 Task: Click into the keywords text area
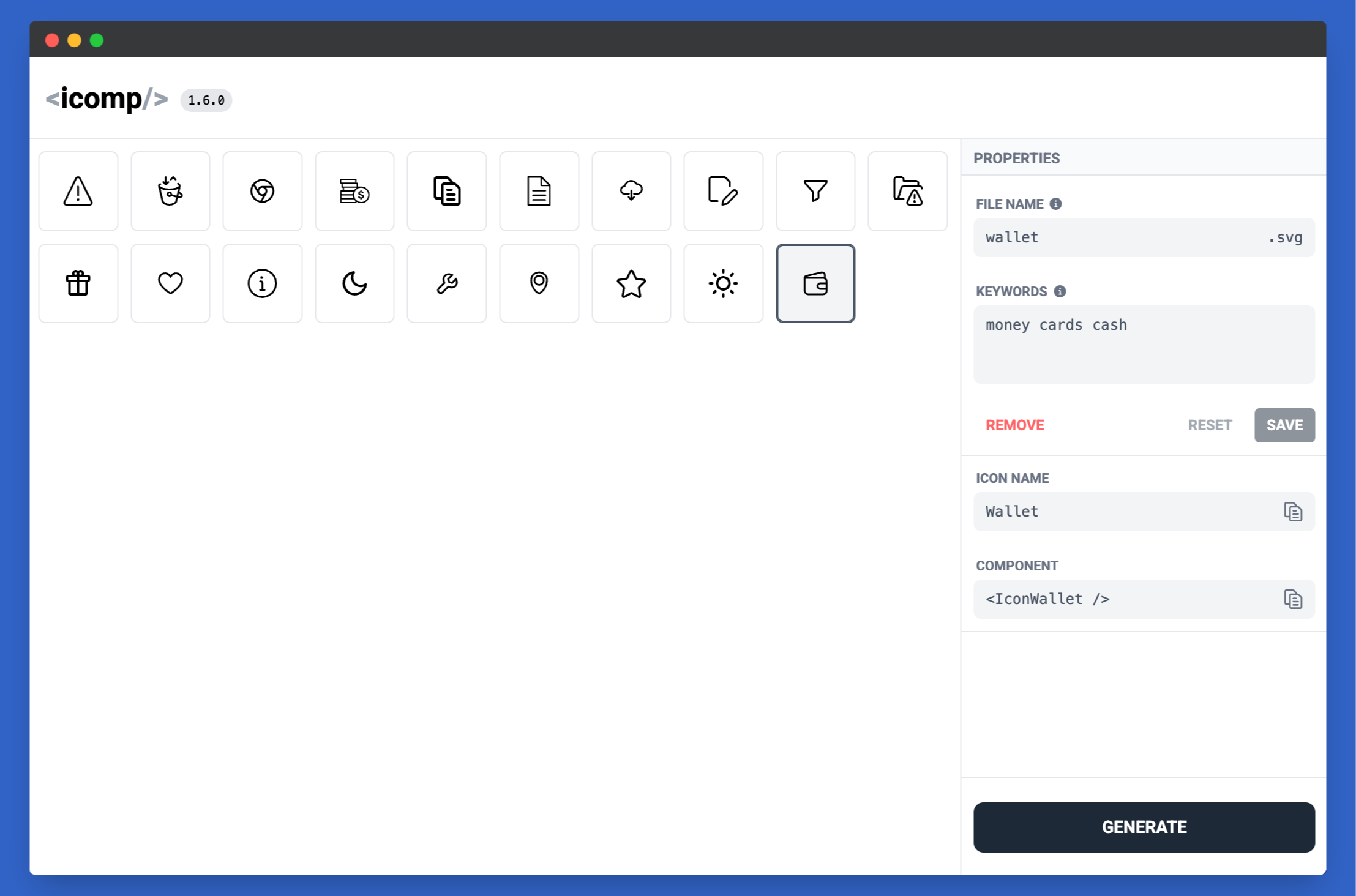(x=1144, y=345)
